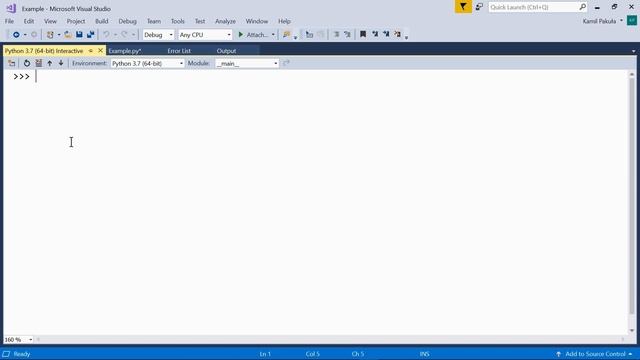
Task: Open the Build menu
Action: coord(102,21)
